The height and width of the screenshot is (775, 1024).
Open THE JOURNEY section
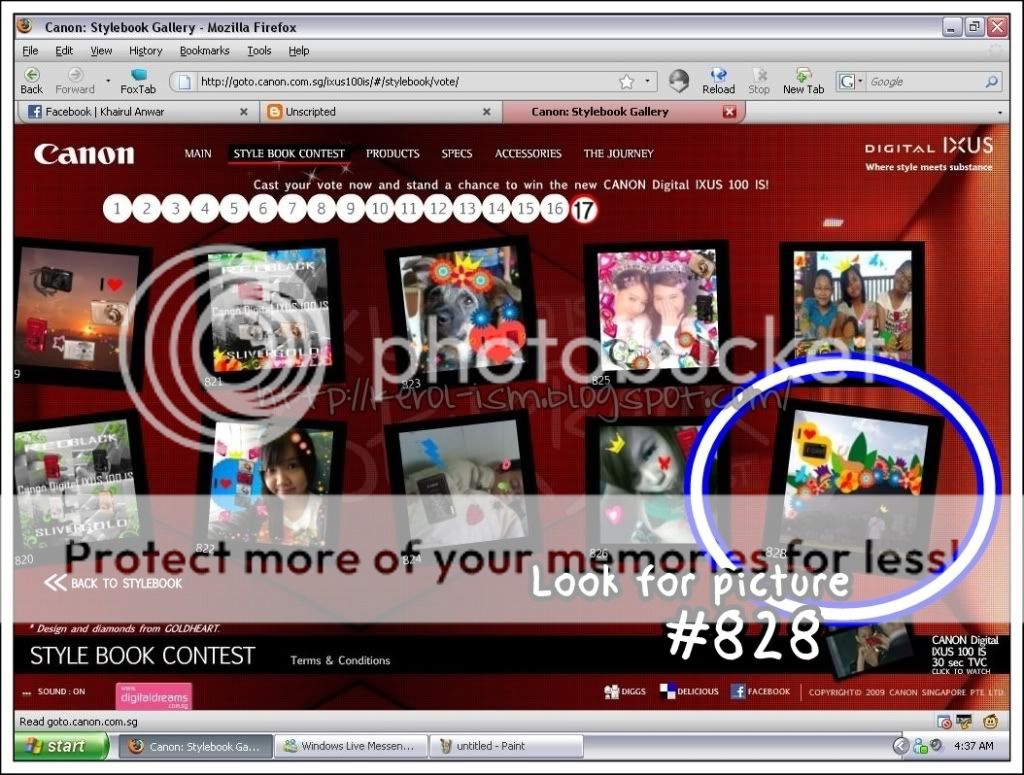coord(618,153)
